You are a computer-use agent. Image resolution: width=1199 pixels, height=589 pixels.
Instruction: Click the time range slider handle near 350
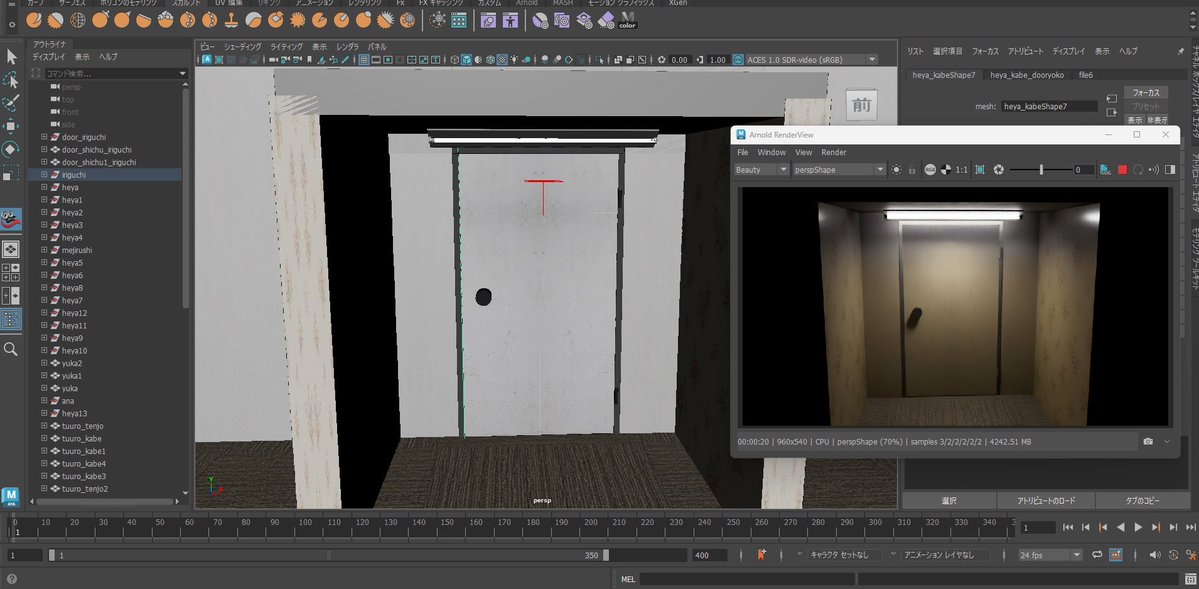pos(606,555)
